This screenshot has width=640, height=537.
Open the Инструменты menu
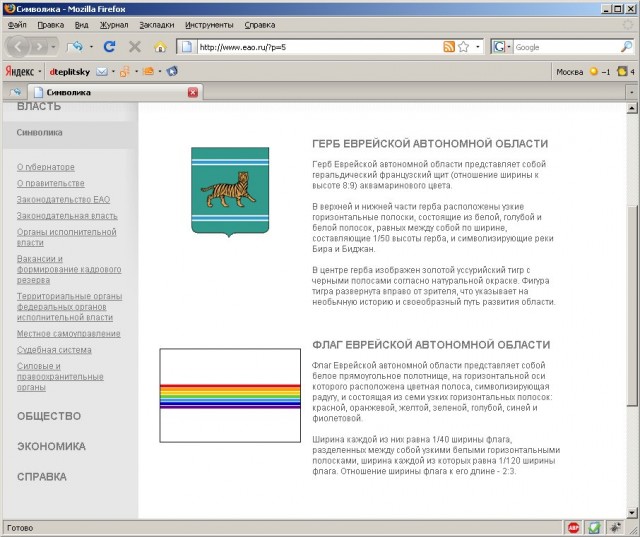(209, 25)
